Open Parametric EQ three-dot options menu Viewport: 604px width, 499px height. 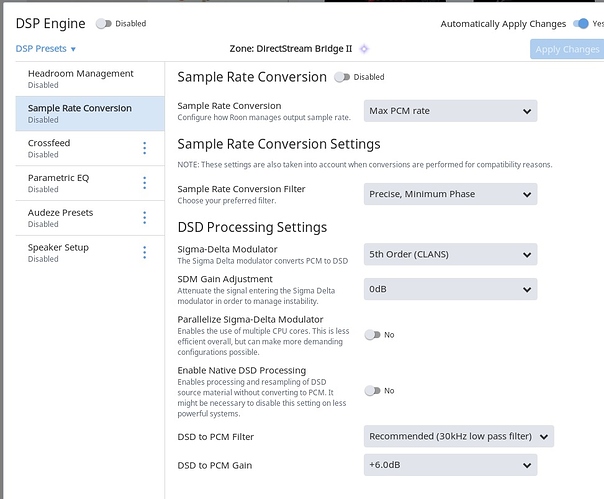144,183
